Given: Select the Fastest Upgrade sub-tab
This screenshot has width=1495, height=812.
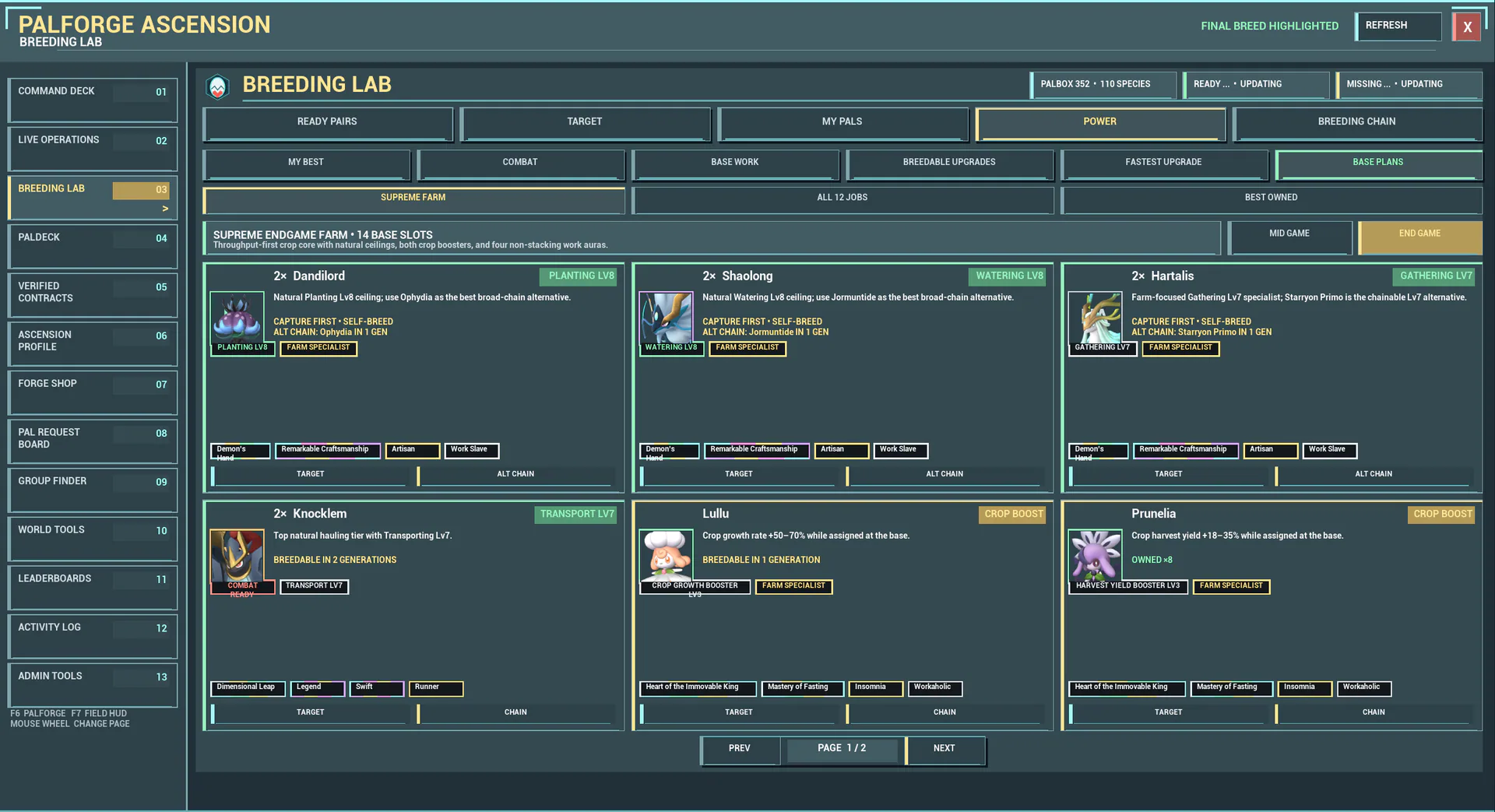Looking at the screenshot, I should 1164,164.
